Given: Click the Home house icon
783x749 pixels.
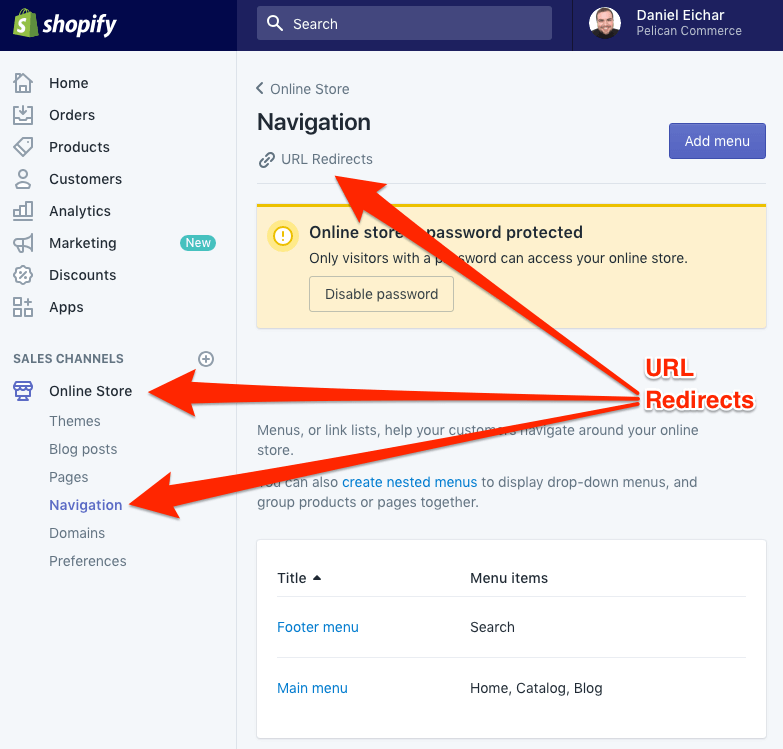Looking at the screenshot, I should pos(23,83).
